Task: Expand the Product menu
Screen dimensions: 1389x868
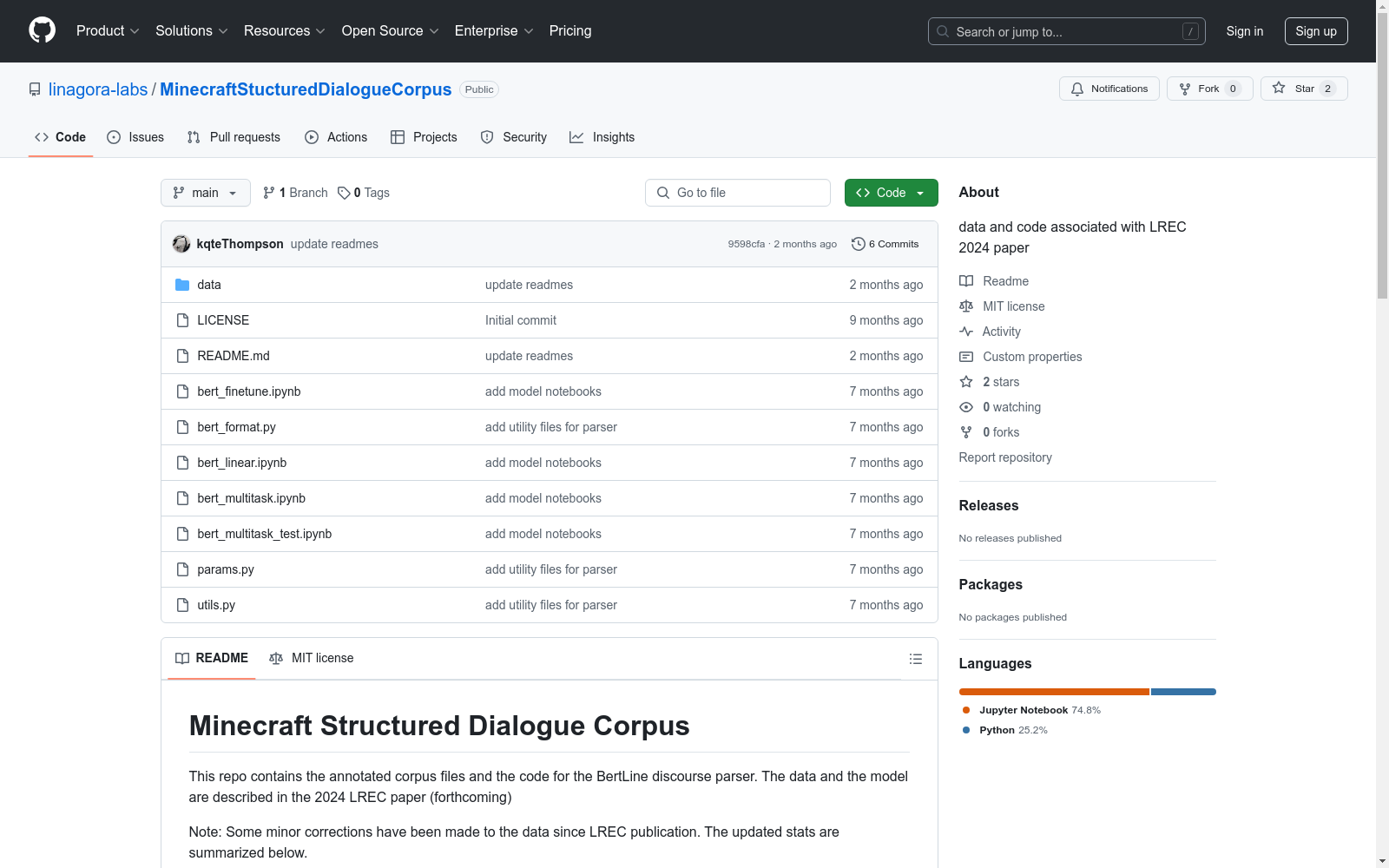Action: 108,31
